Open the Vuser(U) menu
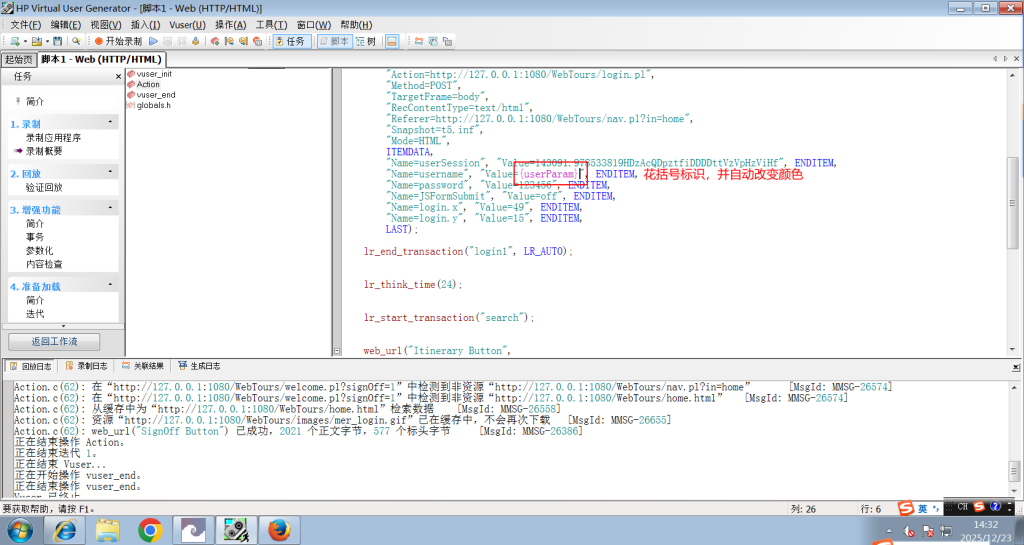This screenshot has width=1024, height=545. click(186, 24)
